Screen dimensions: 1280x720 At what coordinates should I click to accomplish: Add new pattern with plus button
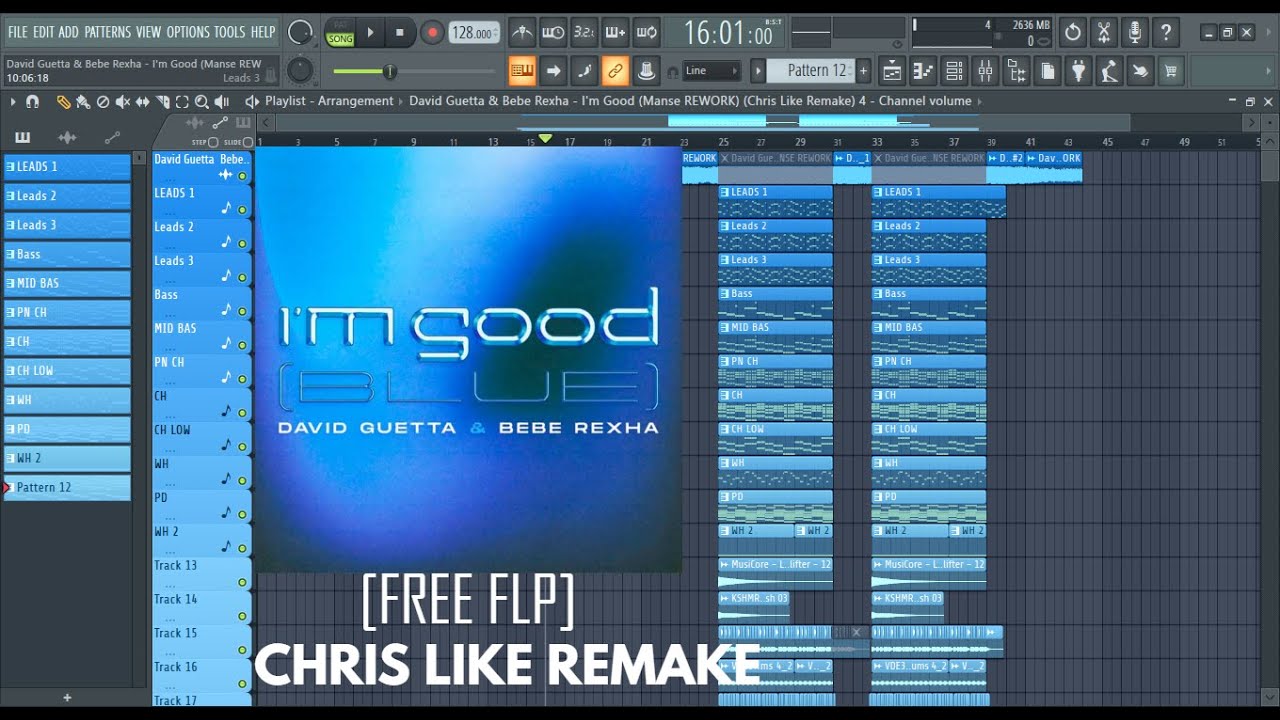pyautogui.click(x=864, y=70)
